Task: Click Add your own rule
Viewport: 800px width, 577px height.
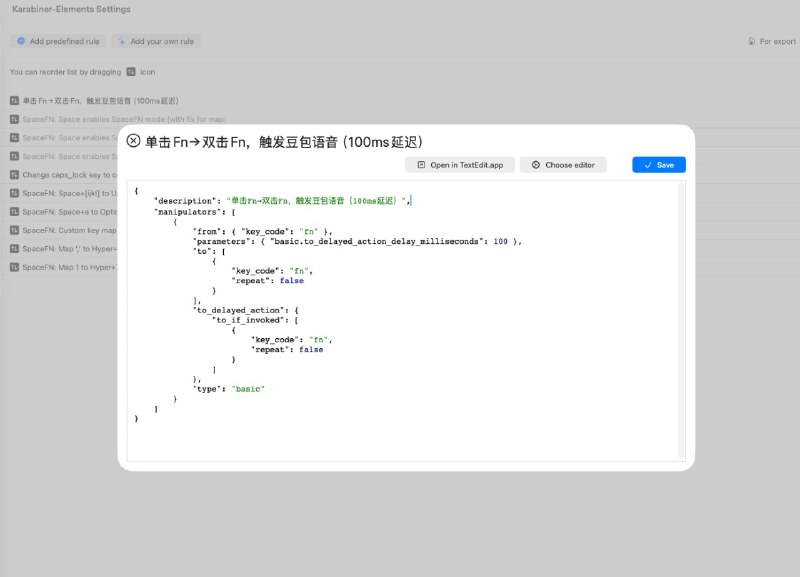Action: coord(156,41)
